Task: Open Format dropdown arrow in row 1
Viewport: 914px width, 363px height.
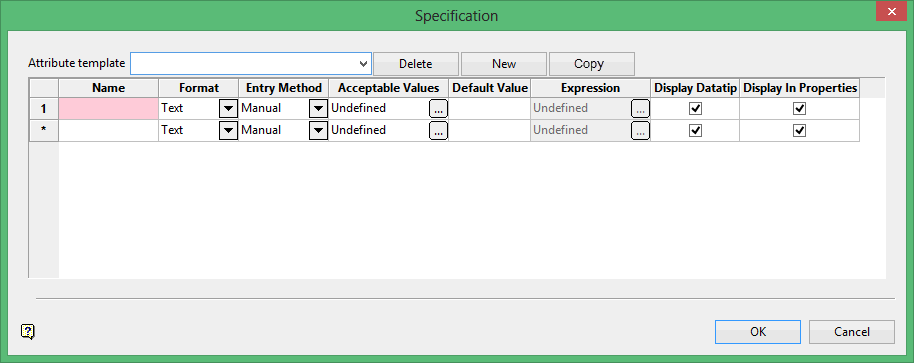Action: (x=228, y=108)
